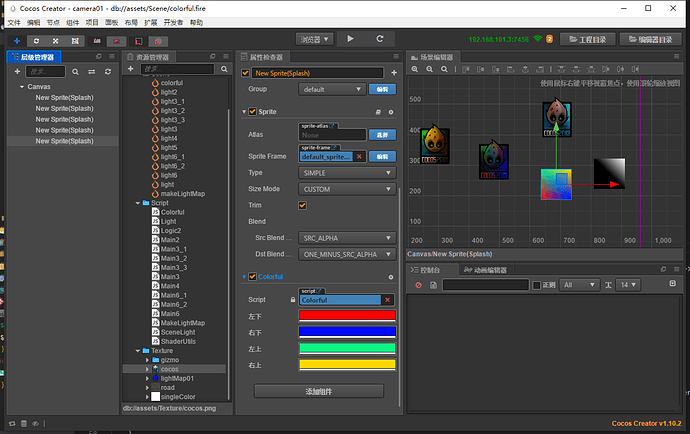Click the red 左下 color swatch
690x434 pixels.
click(346, 316)
